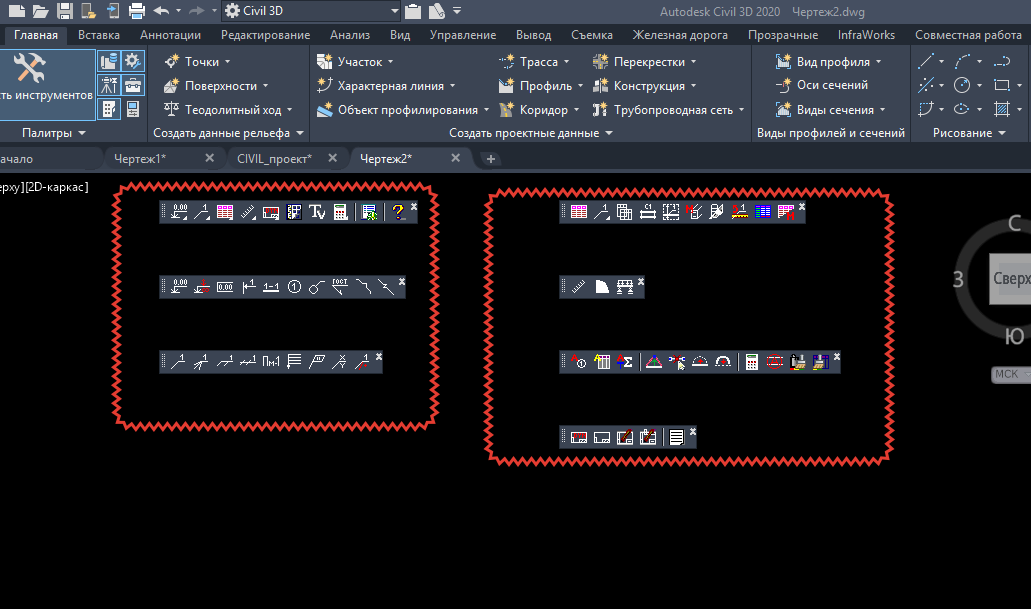Screen dimensions: 1031x609
Task: Click the A with circled 1 icon
Action: tap(579, 362)
